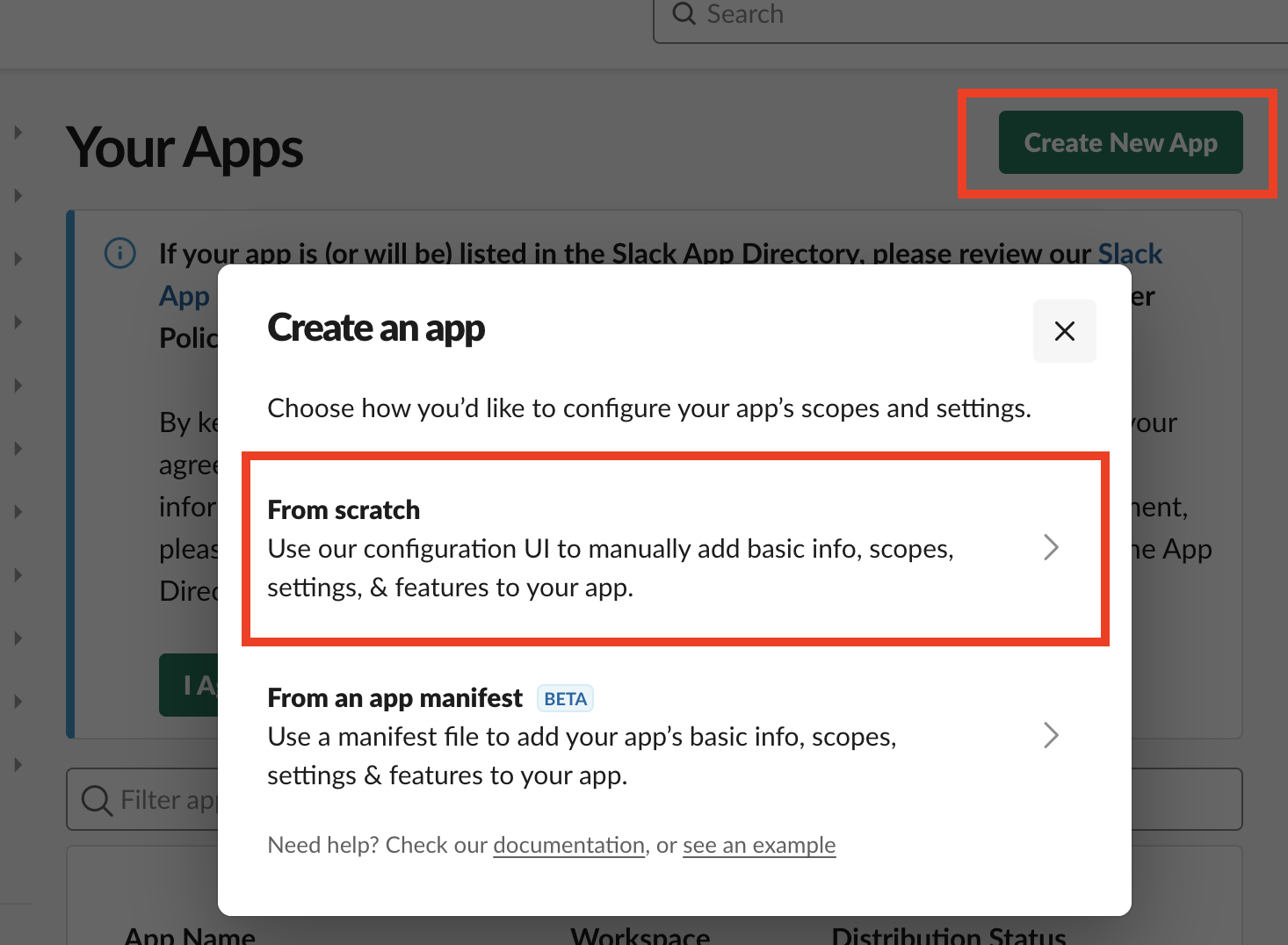
Task: Click the Create an app dialog title
Action: 376,328
